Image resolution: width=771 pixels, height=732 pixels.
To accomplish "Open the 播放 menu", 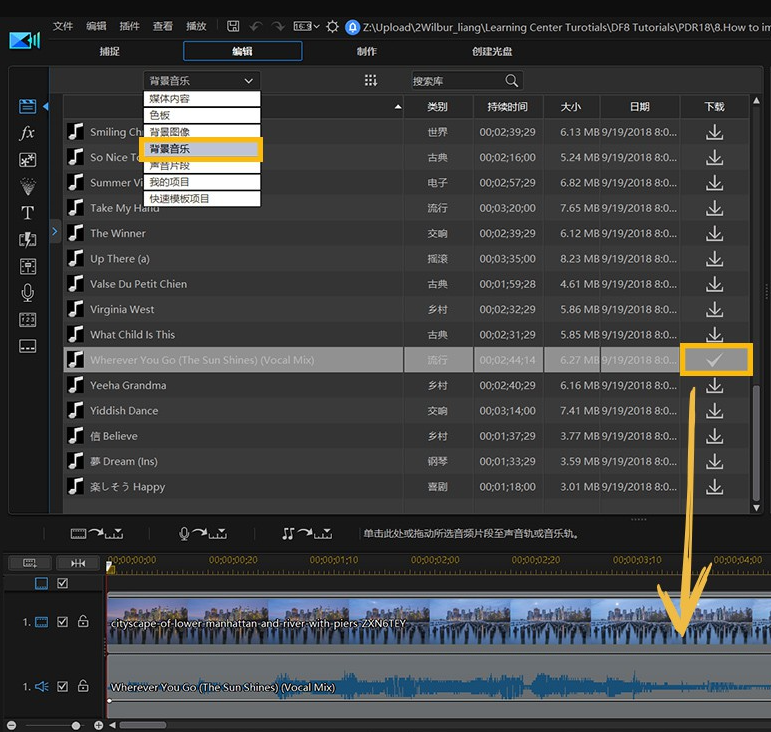I will click(x=196, y=26).
